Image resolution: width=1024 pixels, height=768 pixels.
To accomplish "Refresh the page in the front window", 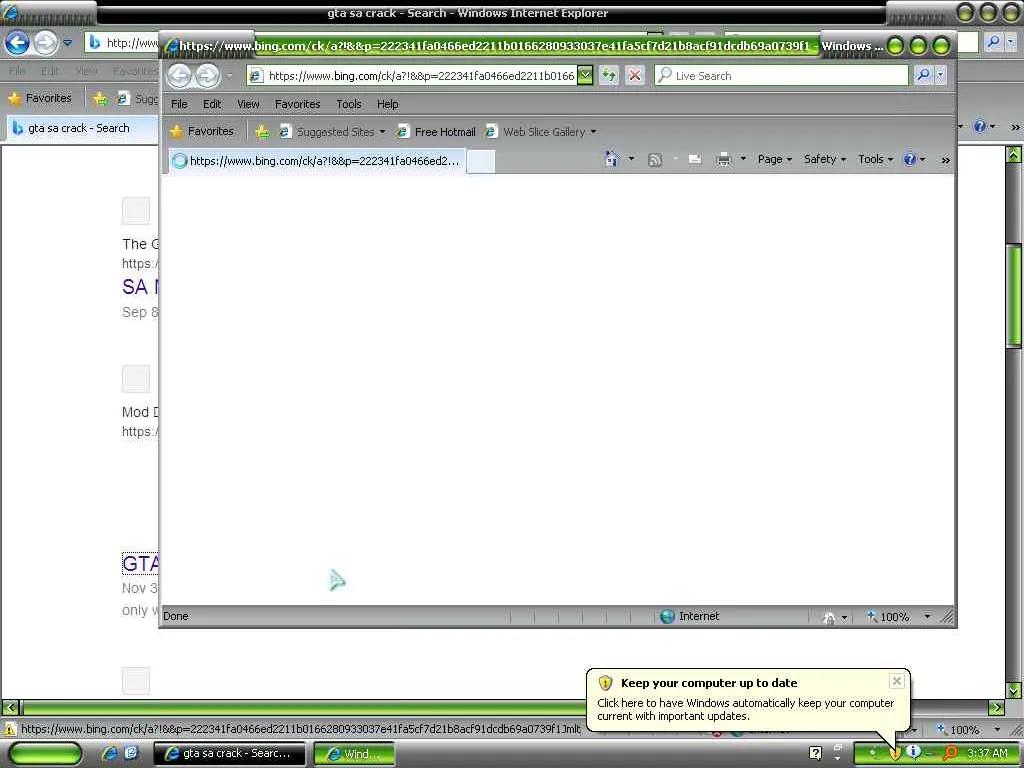I will click(609, 76).
